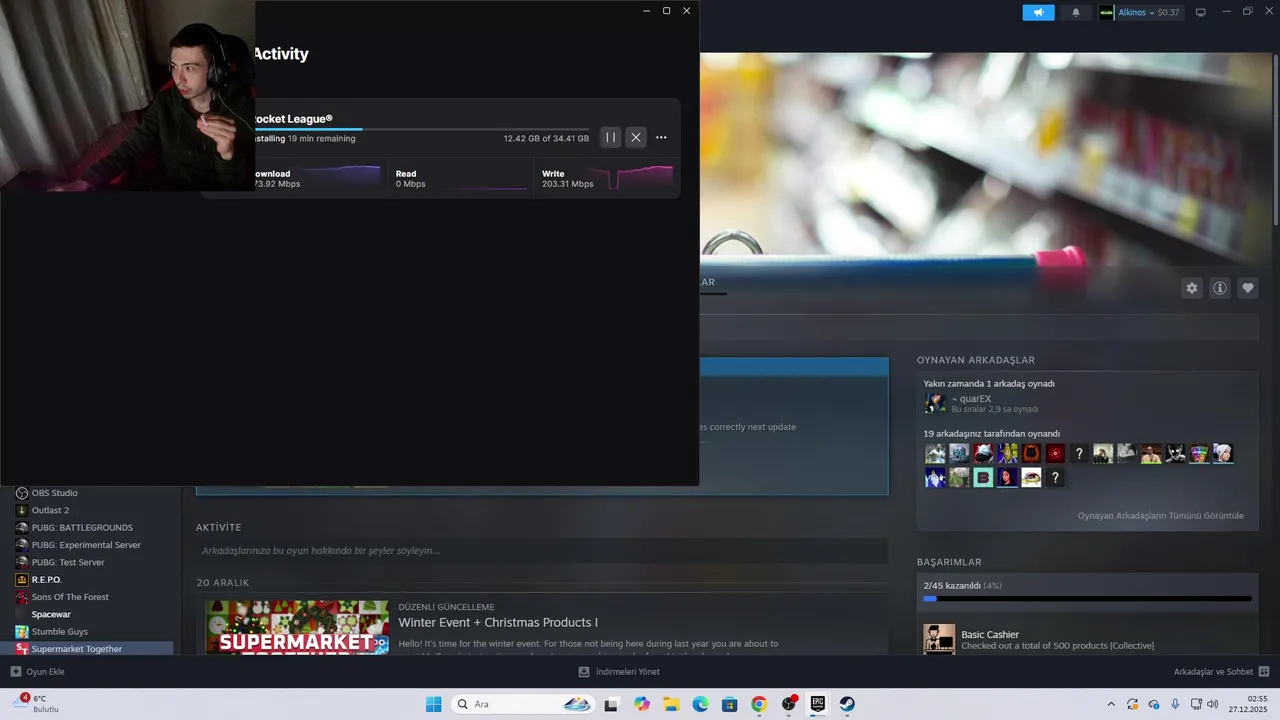Open the weather widget showing 6°C
This screenshot has height=720, width=1280.
click(37, 703)
